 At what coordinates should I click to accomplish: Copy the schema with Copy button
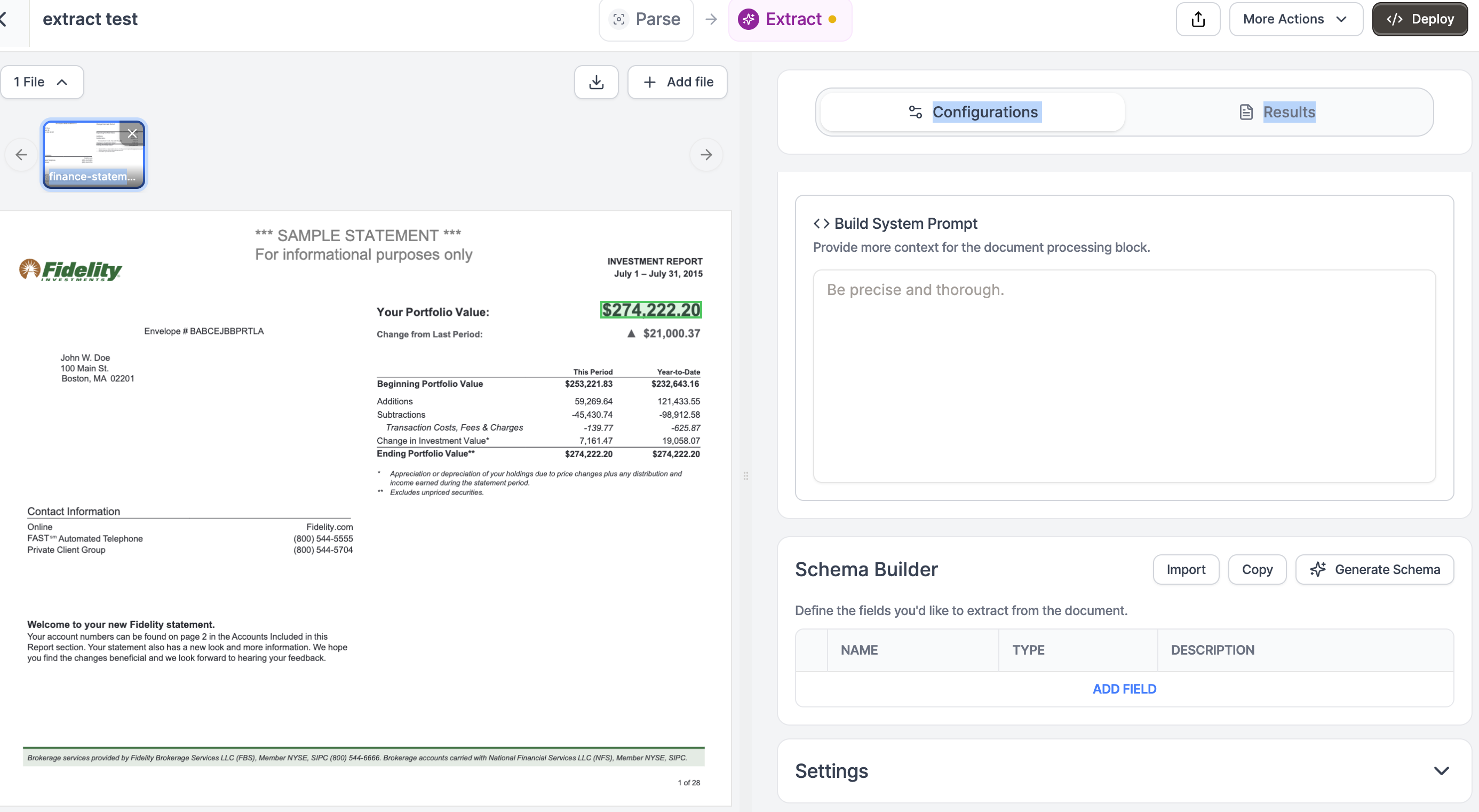pyautogui.click(x=1257, y=569)
